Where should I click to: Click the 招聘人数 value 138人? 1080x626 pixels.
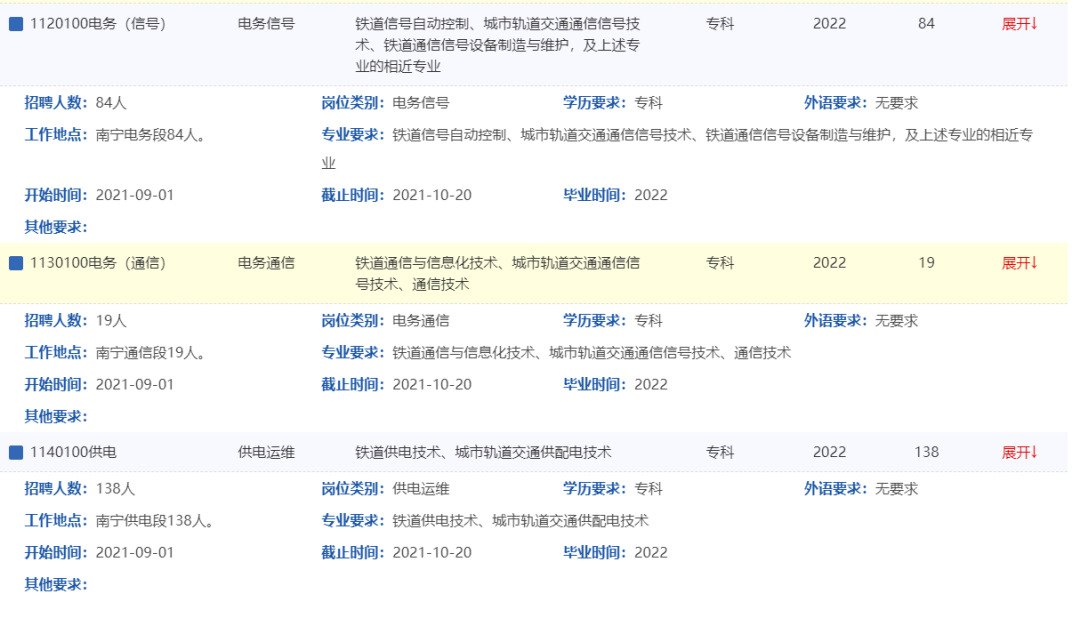point(115,489)
